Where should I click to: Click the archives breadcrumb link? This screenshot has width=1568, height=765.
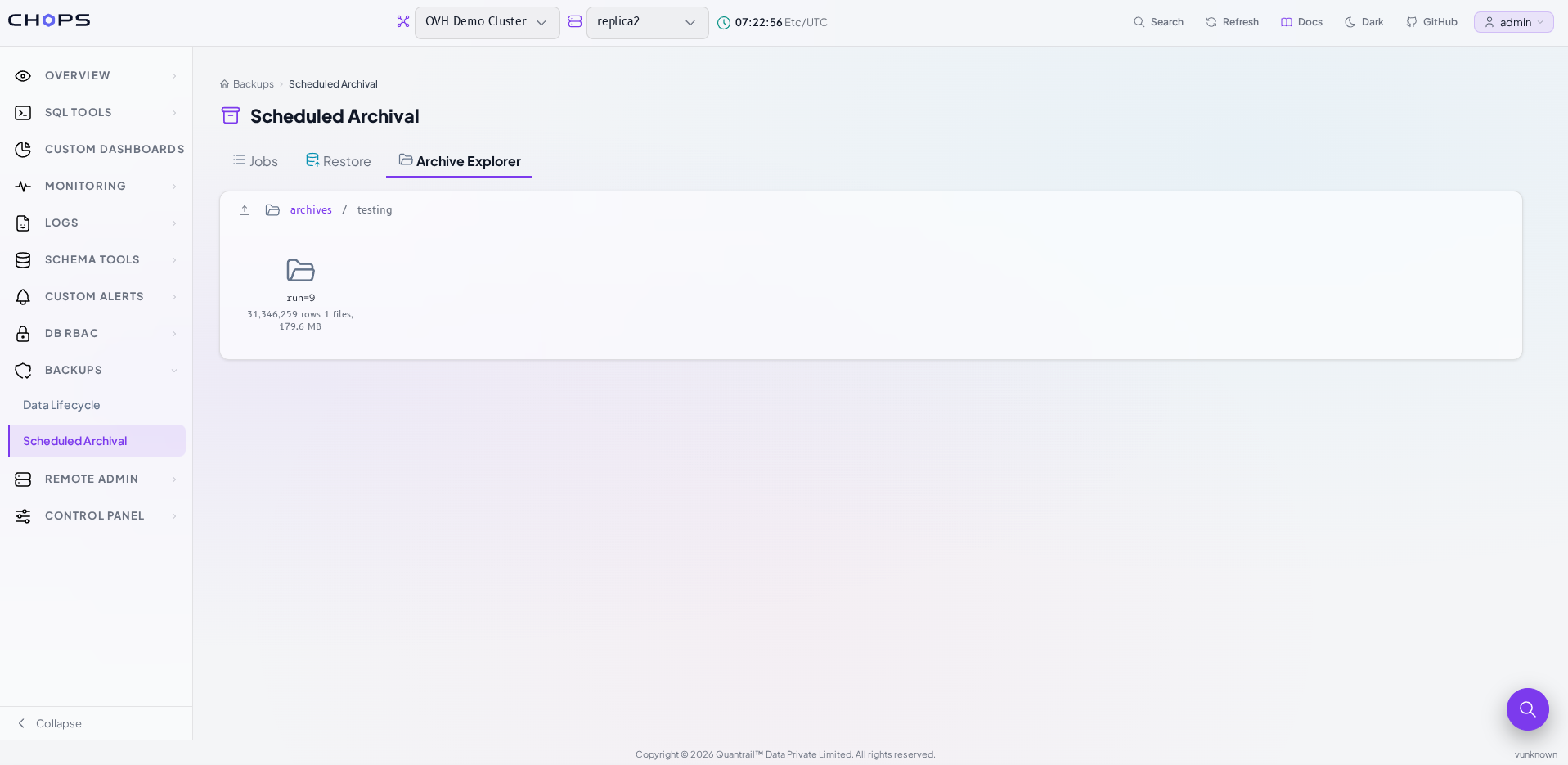(311, 210)
